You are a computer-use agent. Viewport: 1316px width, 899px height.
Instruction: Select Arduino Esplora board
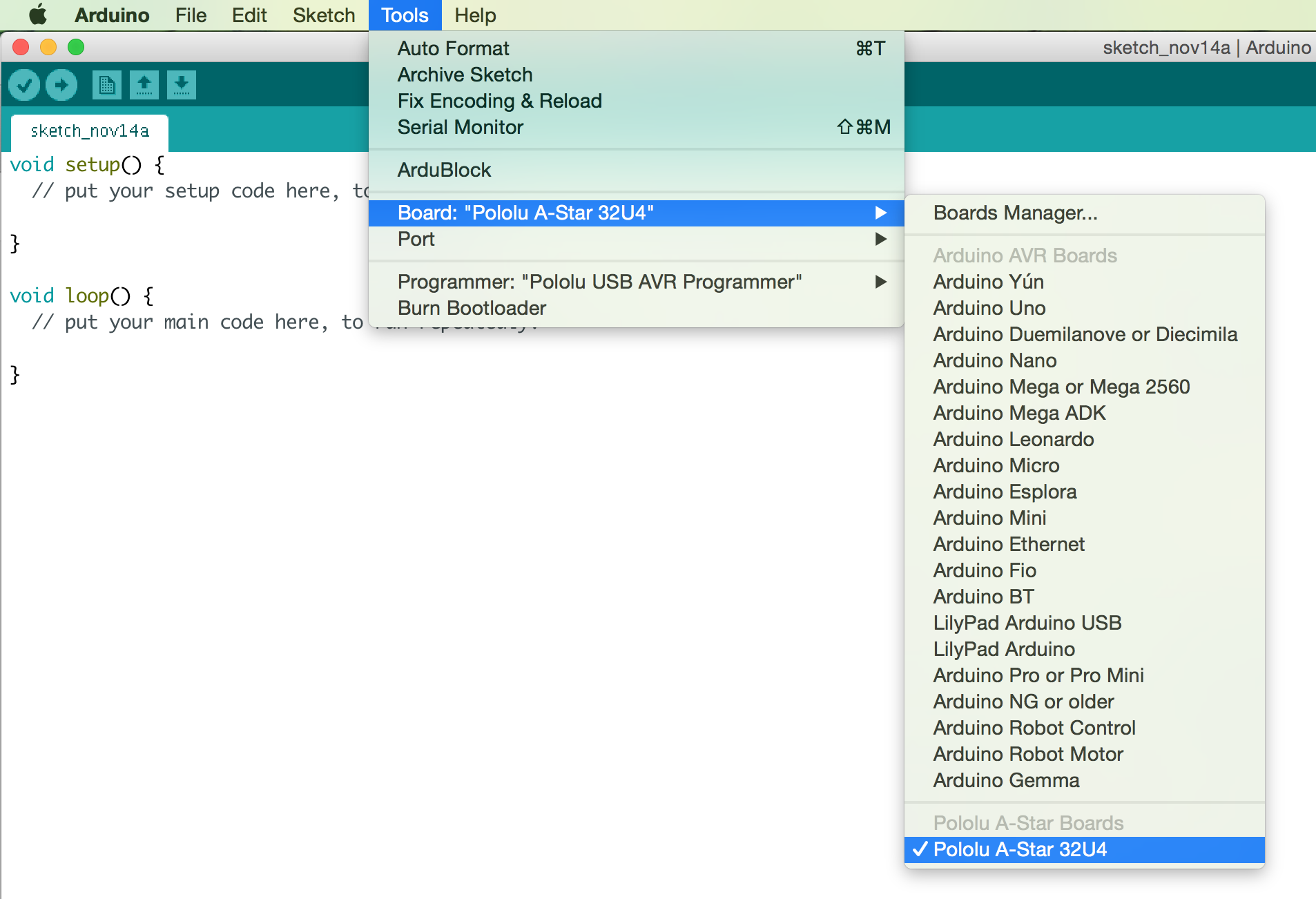[1085, 492]
